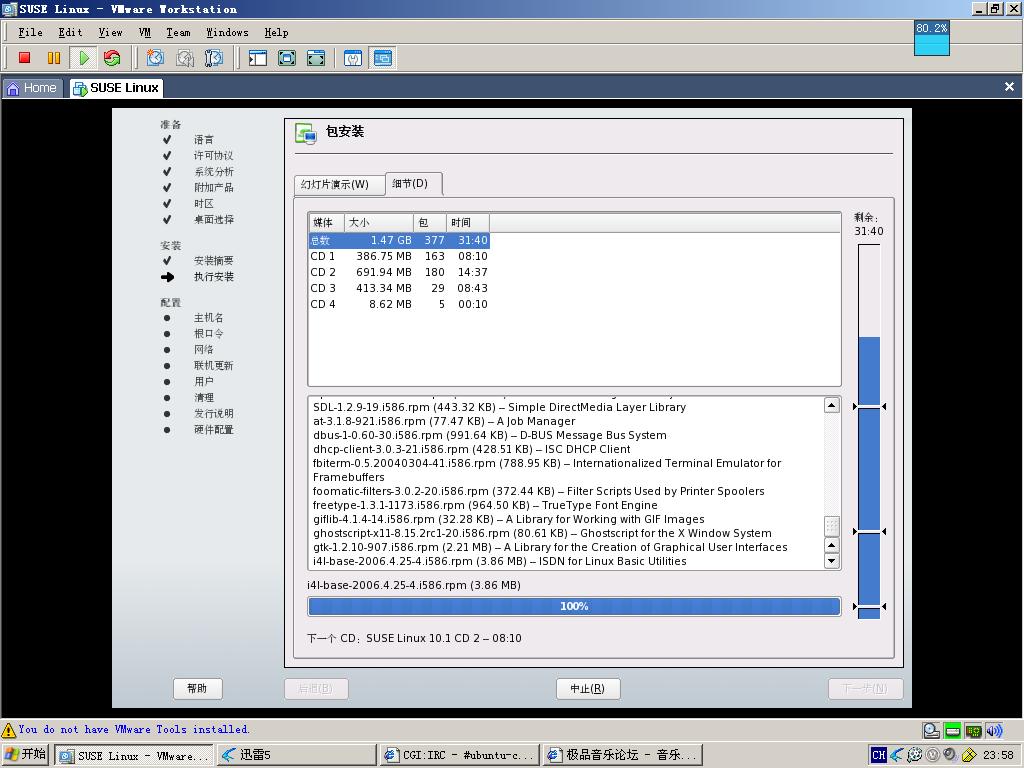The height and width of the screenshot is (768, 1024).
Task: Click the hard disk device status icon
Action: point(931,730)
